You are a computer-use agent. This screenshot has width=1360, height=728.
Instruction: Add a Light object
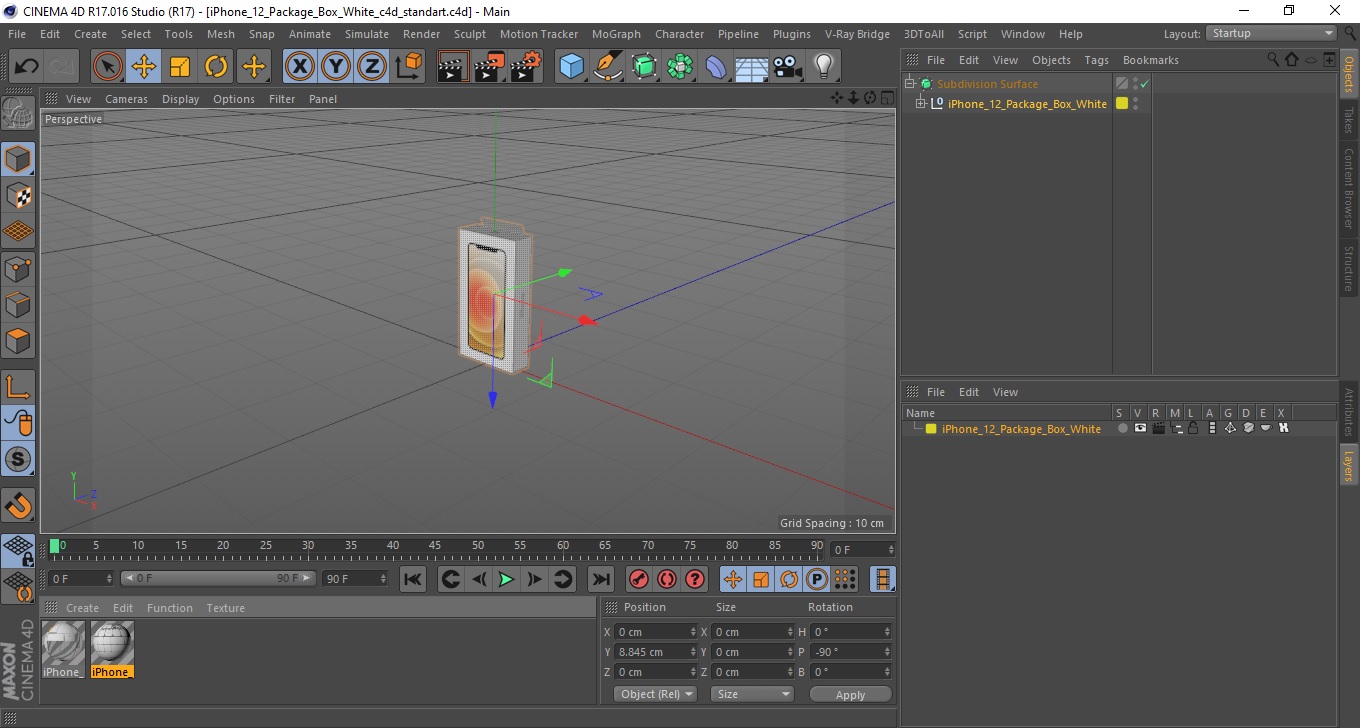click(x=823, y=67)
